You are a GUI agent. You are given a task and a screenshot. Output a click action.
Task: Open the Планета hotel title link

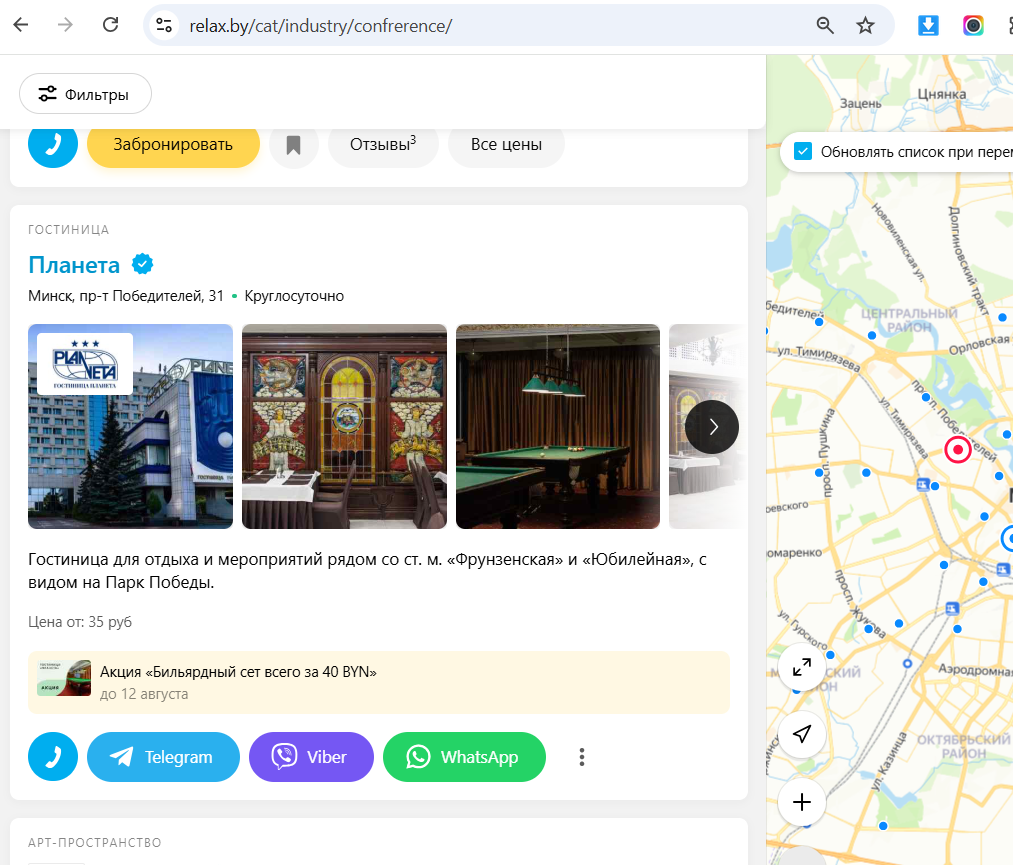click(x=74, y=265)
